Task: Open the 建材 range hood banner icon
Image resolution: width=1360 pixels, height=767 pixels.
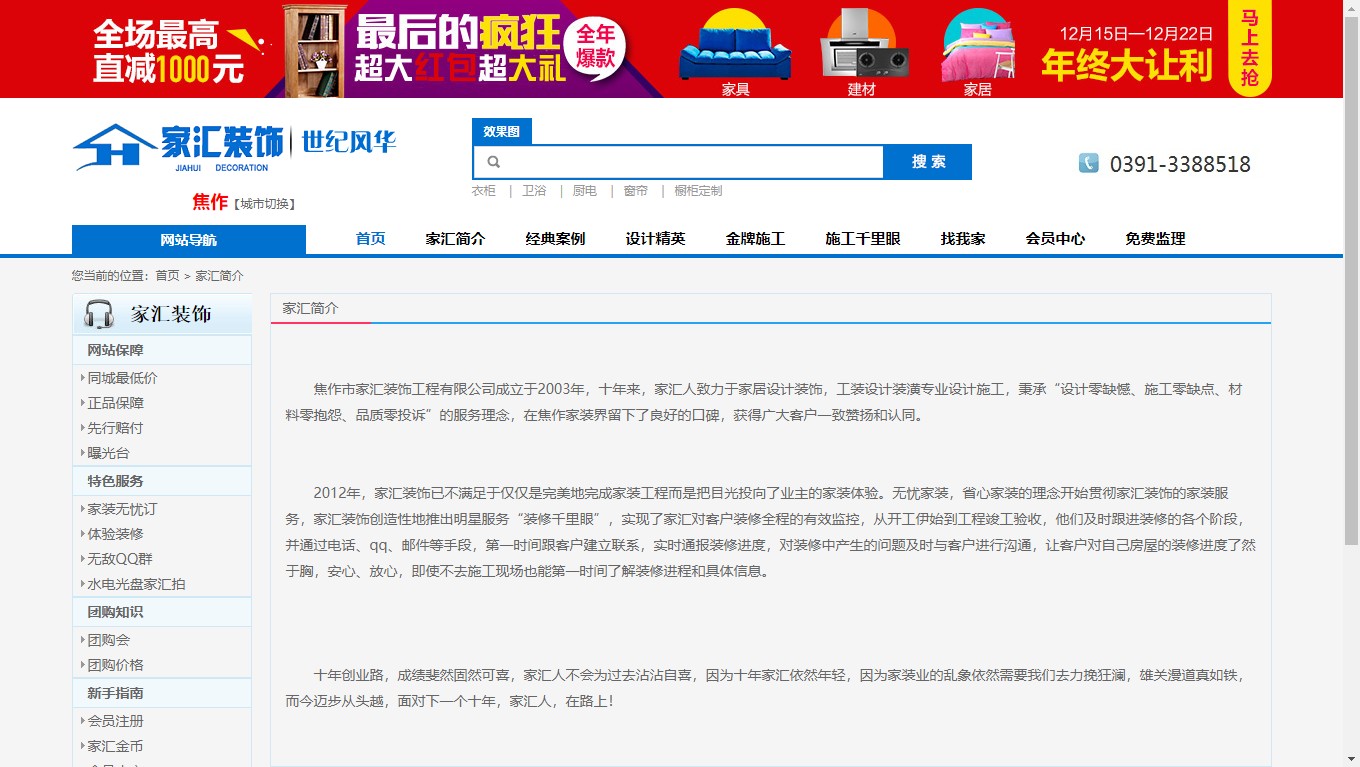Action: point(862,50)
